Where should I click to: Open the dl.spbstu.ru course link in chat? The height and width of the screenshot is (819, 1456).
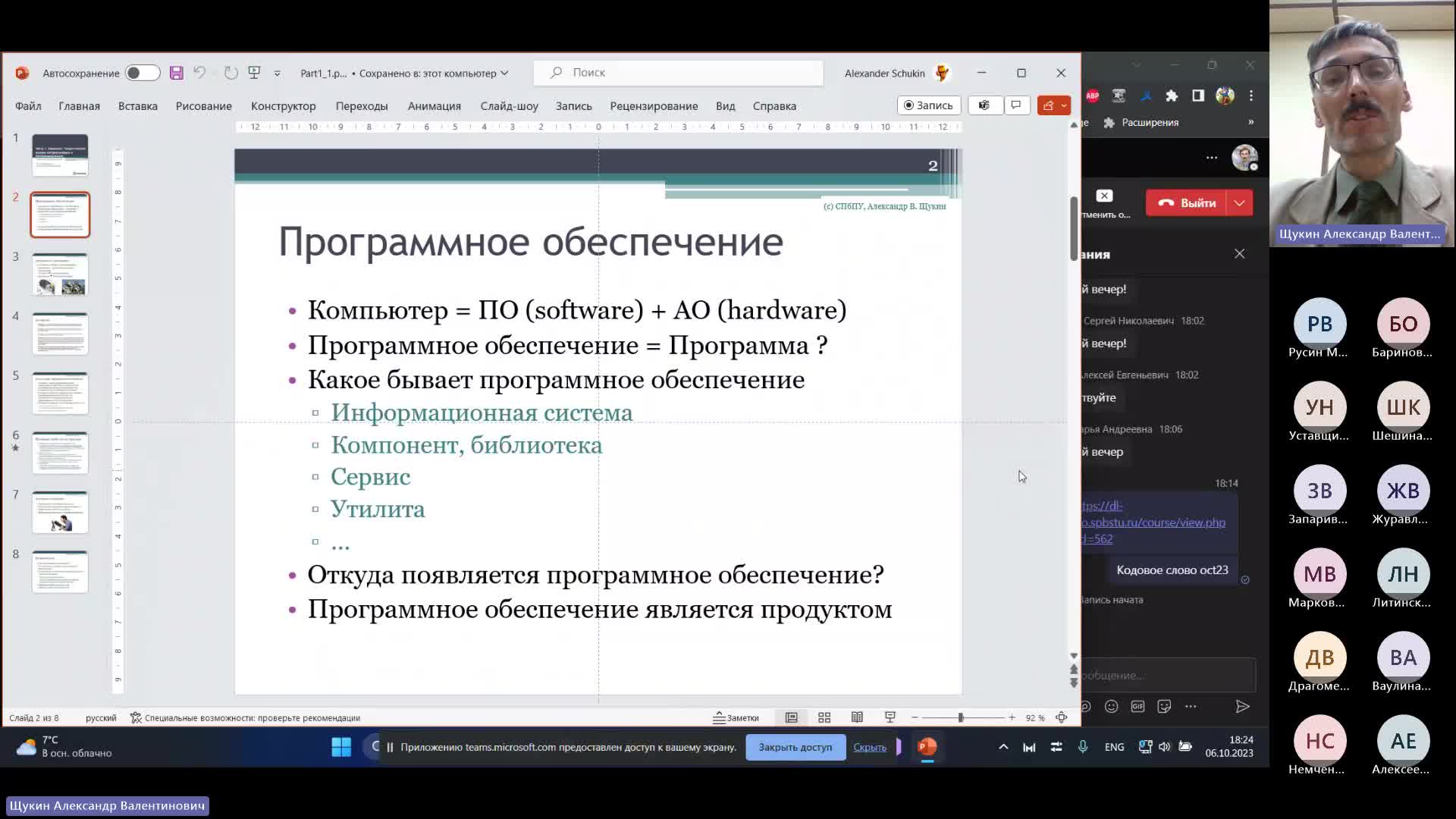1153,522
